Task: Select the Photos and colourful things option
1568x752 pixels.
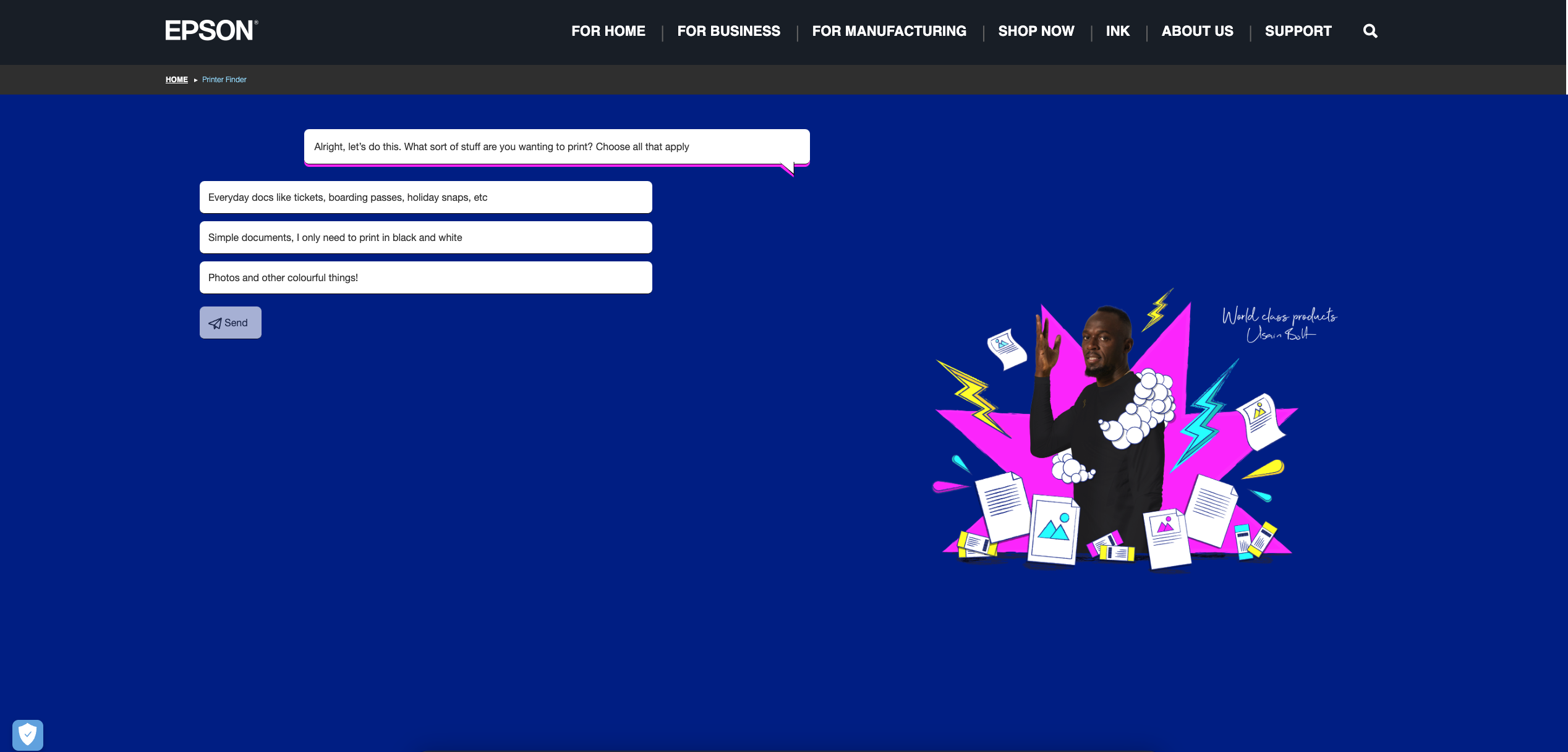Action: coord(425,277)
